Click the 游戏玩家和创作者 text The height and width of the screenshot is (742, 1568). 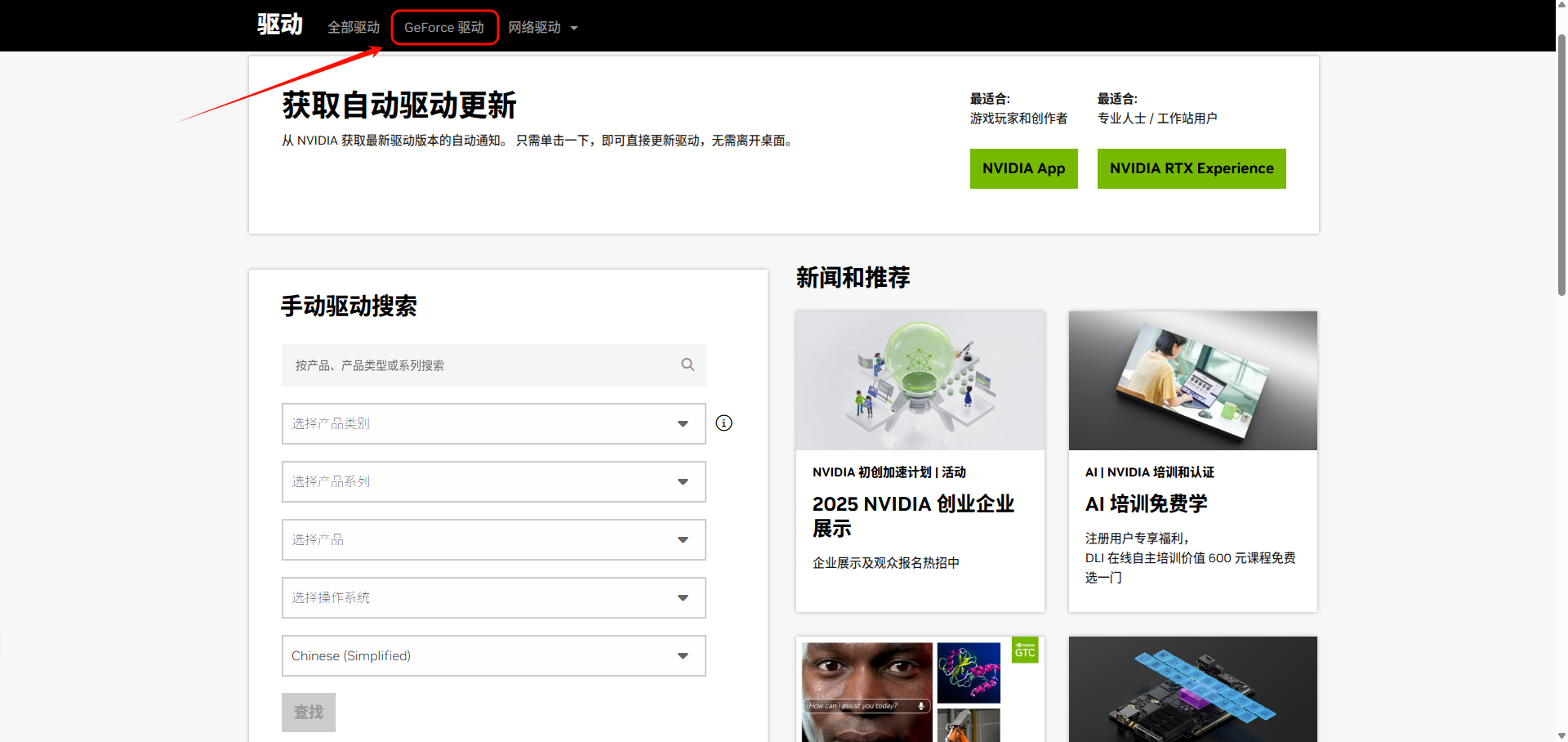(x=1018, y=118)
